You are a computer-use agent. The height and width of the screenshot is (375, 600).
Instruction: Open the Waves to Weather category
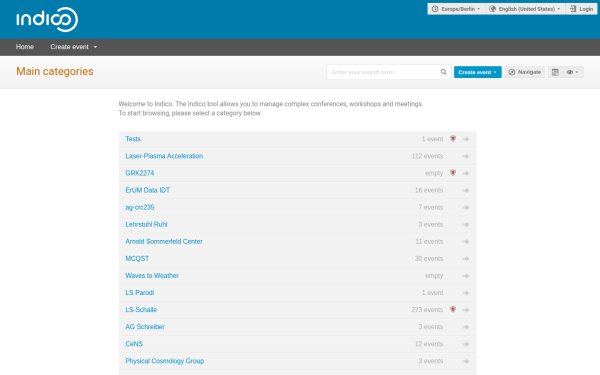pos(152,276)
